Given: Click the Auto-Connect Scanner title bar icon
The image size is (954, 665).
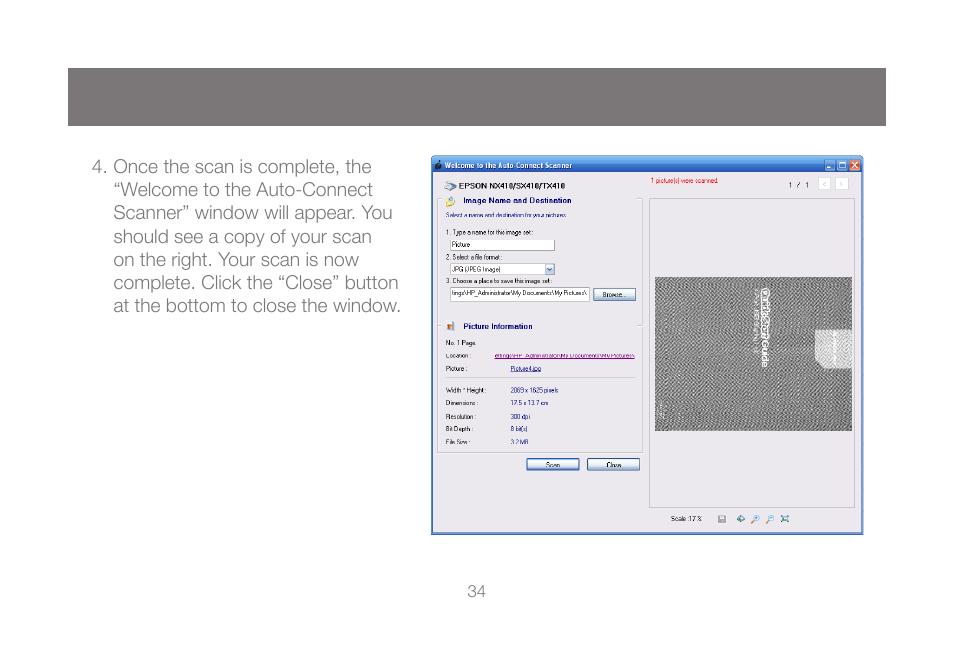Looking at the screenshot, I should 438,165.
